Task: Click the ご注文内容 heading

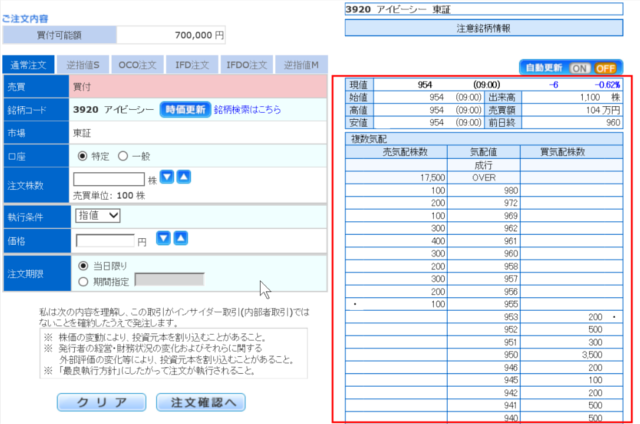Action: tap(25, 19)
